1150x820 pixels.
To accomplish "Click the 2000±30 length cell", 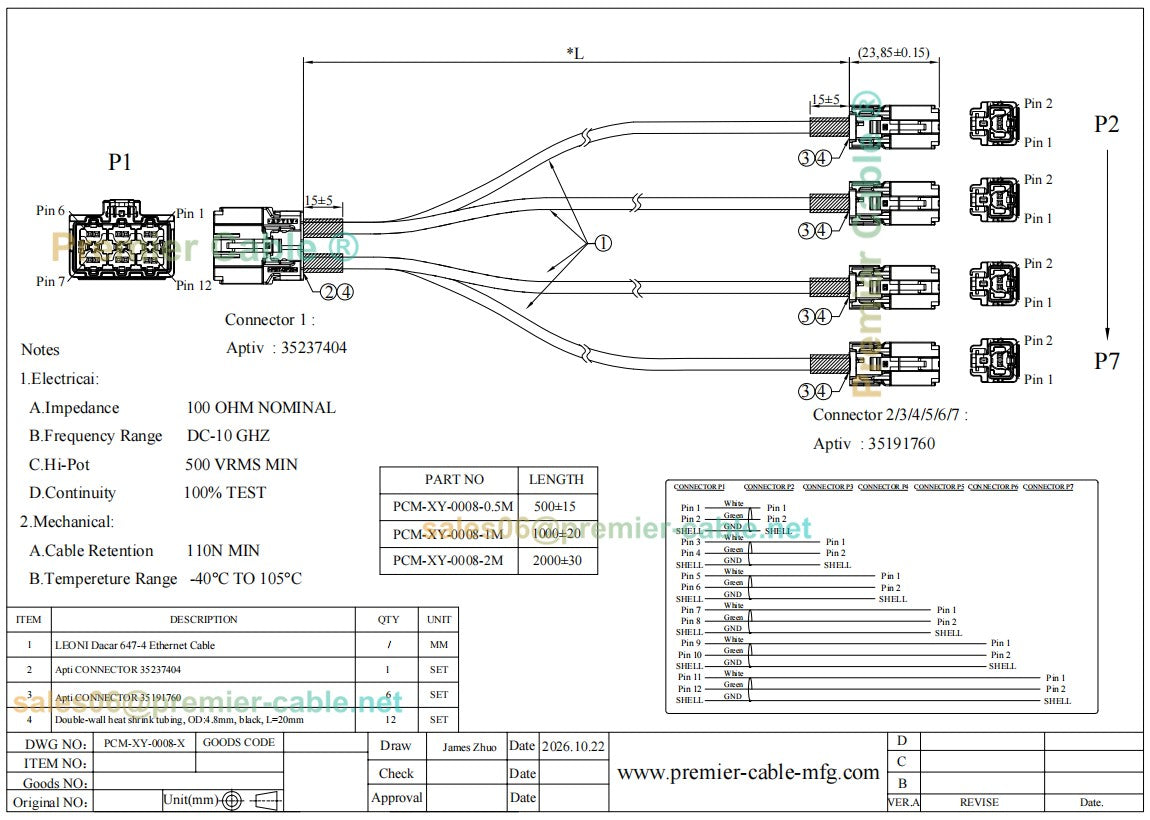I will click(x=557, y=560).
